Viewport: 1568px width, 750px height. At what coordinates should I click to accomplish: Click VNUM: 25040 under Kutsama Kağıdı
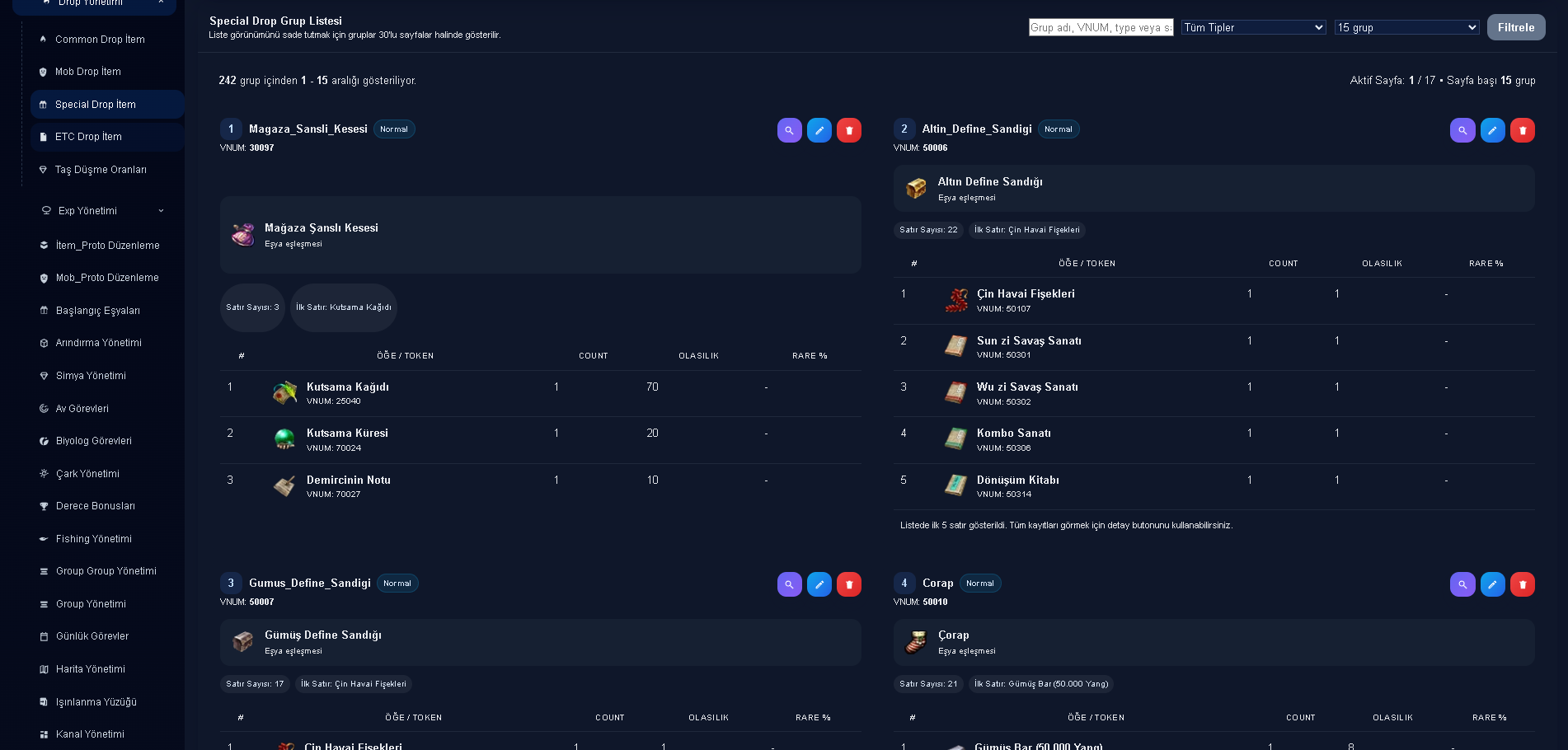[334, 401]
